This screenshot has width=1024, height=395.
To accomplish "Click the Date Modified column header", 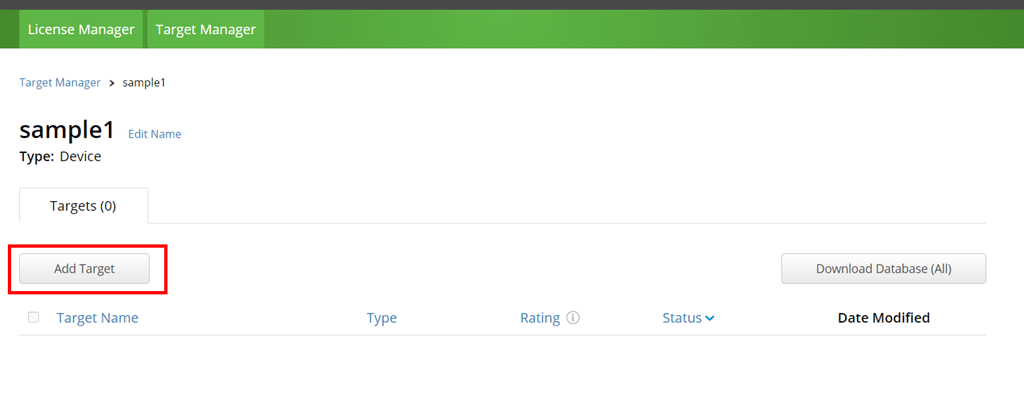I will point(884,318).
